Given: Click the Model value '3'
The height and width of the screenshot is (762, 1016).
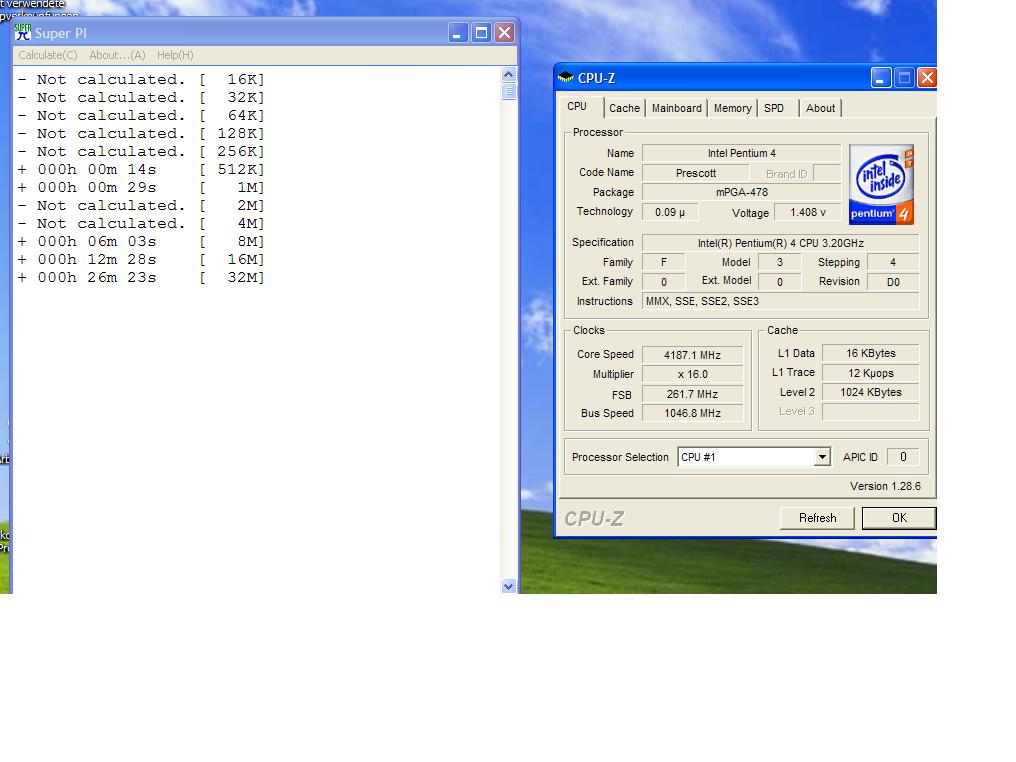Looking at the screenshot, I should point(779,262).
